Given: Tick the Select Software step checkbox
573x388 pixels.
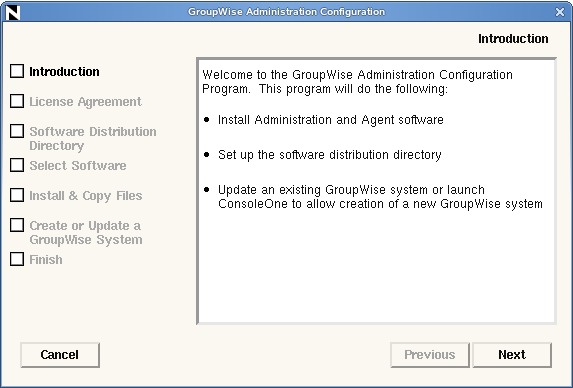Looking at the screenshot, I should pos(17,165).
